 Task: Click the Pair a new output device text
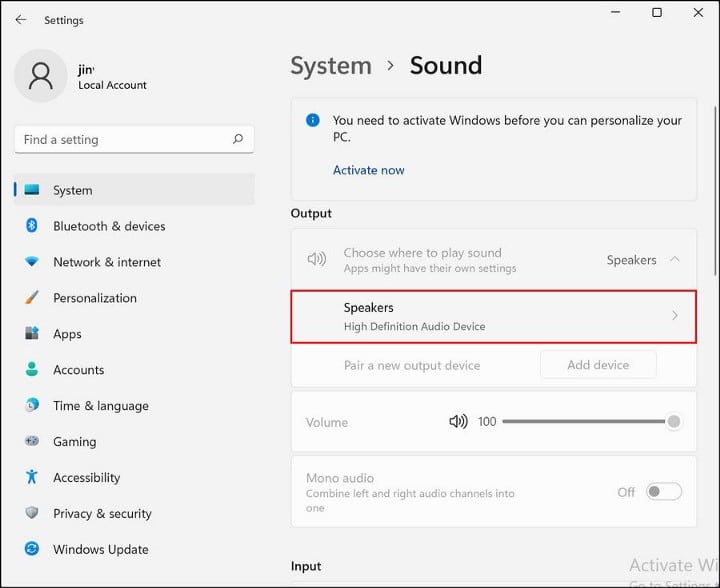point(412,365)
